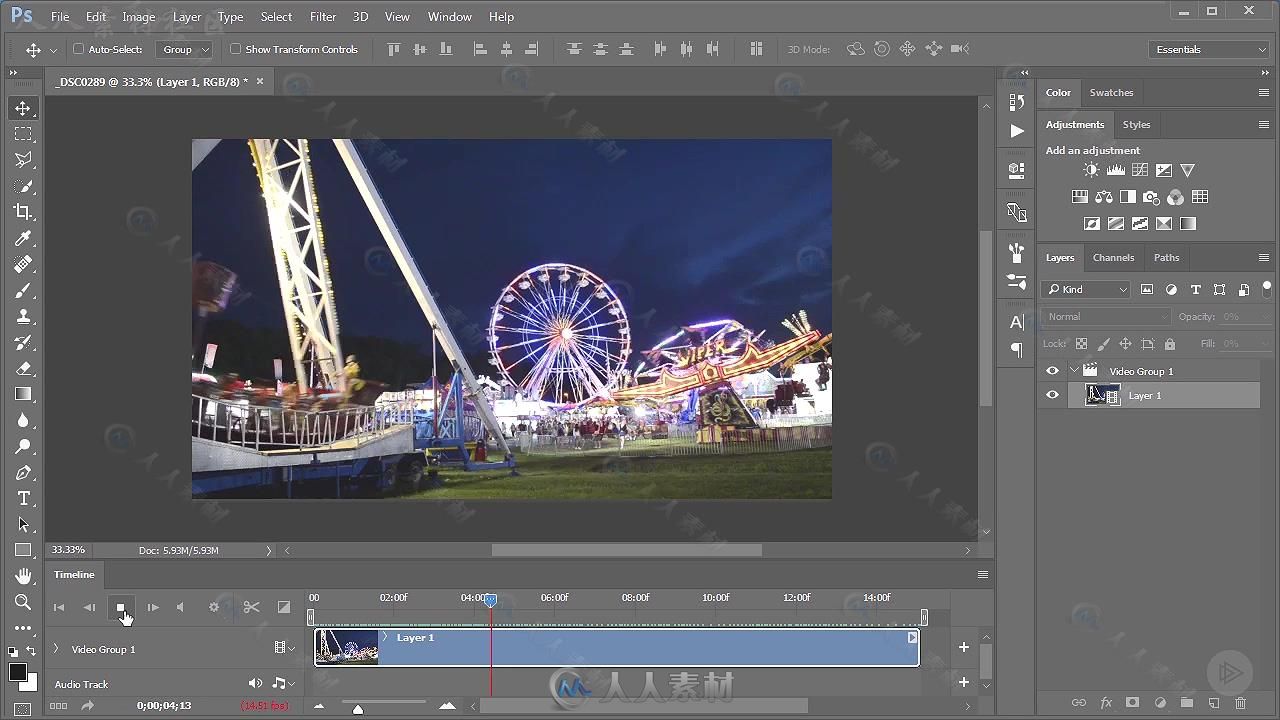
Task: Step to next frame button
Action: point(152,607)
